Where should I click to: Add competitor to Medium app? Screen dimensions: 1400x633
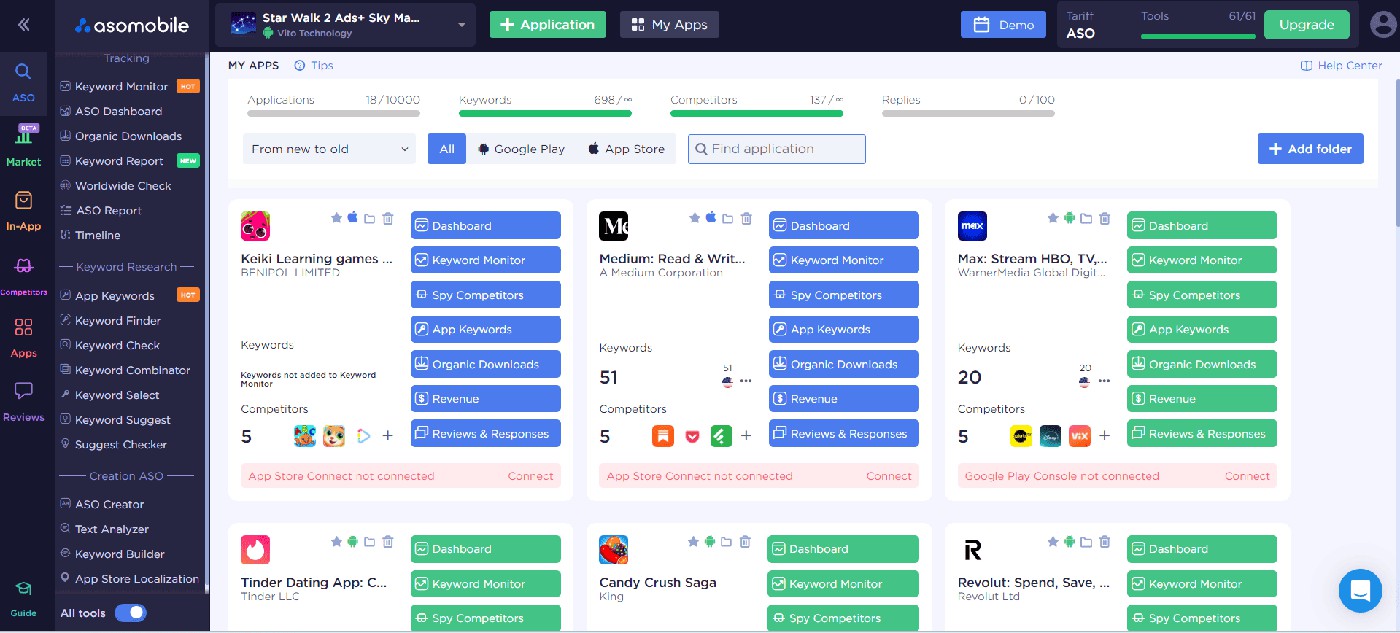coord(746,436)
